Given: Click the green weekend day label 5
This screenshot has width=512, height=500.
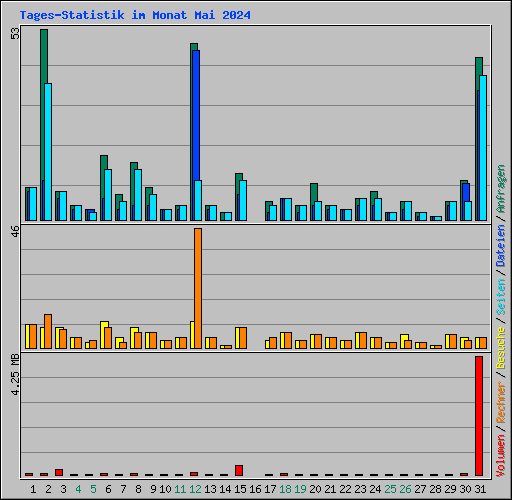Looking at the screenshot, I should 93,489.
